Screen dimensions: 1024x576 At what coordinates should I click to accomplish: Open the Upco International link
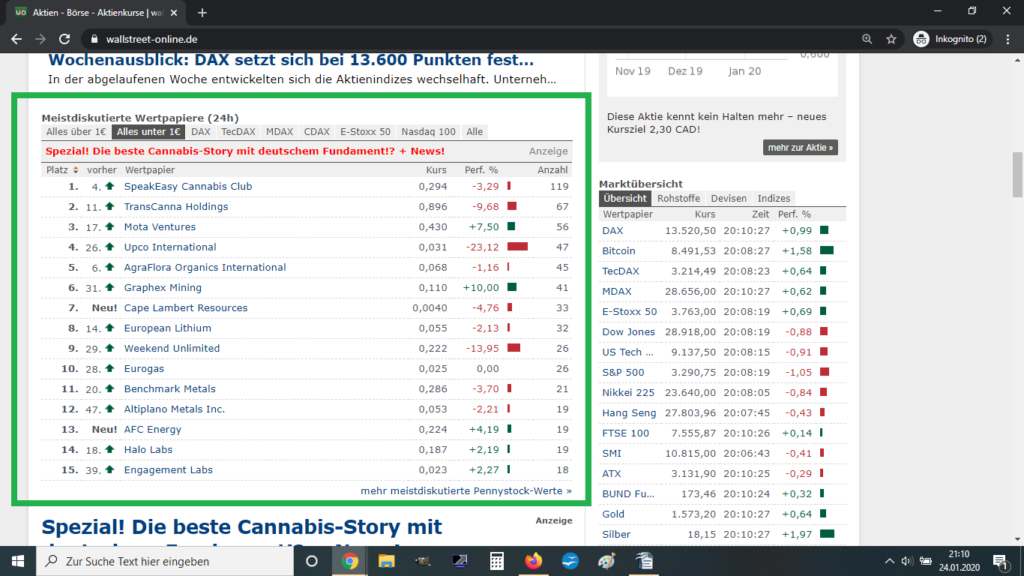pyautogui.click(x=170, y=247)
